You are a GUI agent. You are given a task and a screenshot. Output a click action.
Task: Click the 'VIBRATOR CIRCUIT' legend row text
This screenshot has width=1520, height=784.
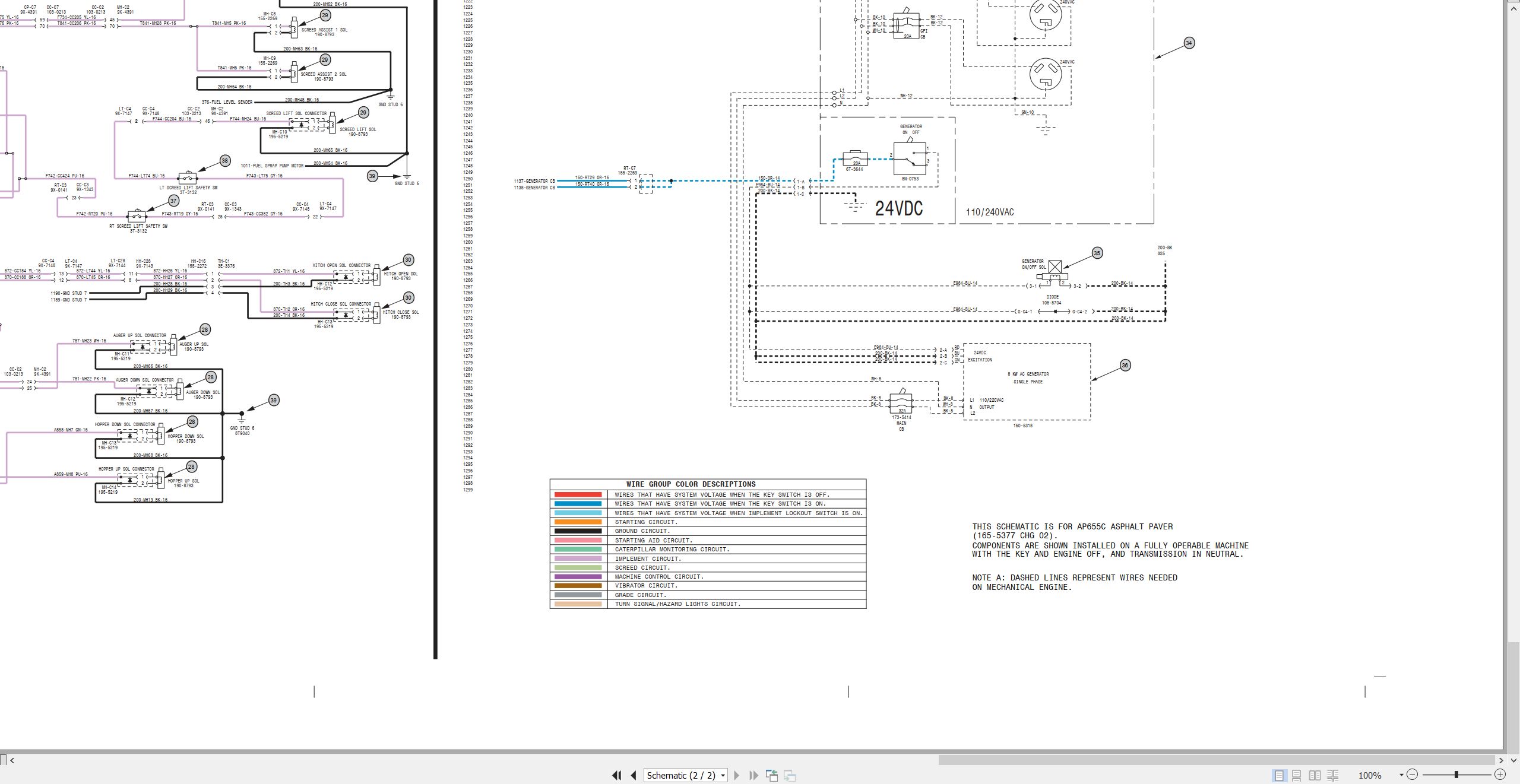(x=646, y=586)
